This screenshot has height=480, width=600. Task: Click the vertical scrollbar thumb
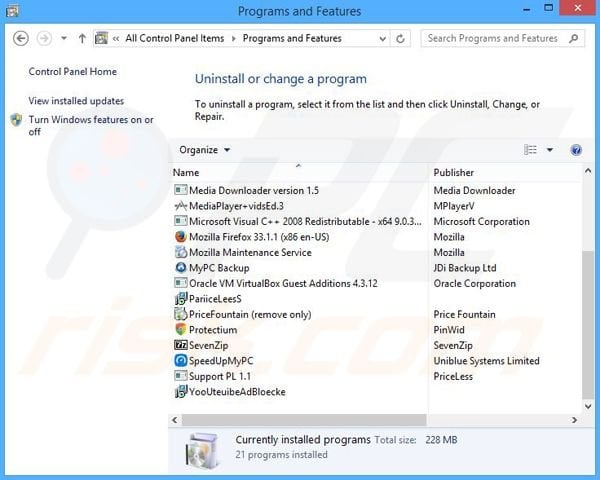(588, 325)
